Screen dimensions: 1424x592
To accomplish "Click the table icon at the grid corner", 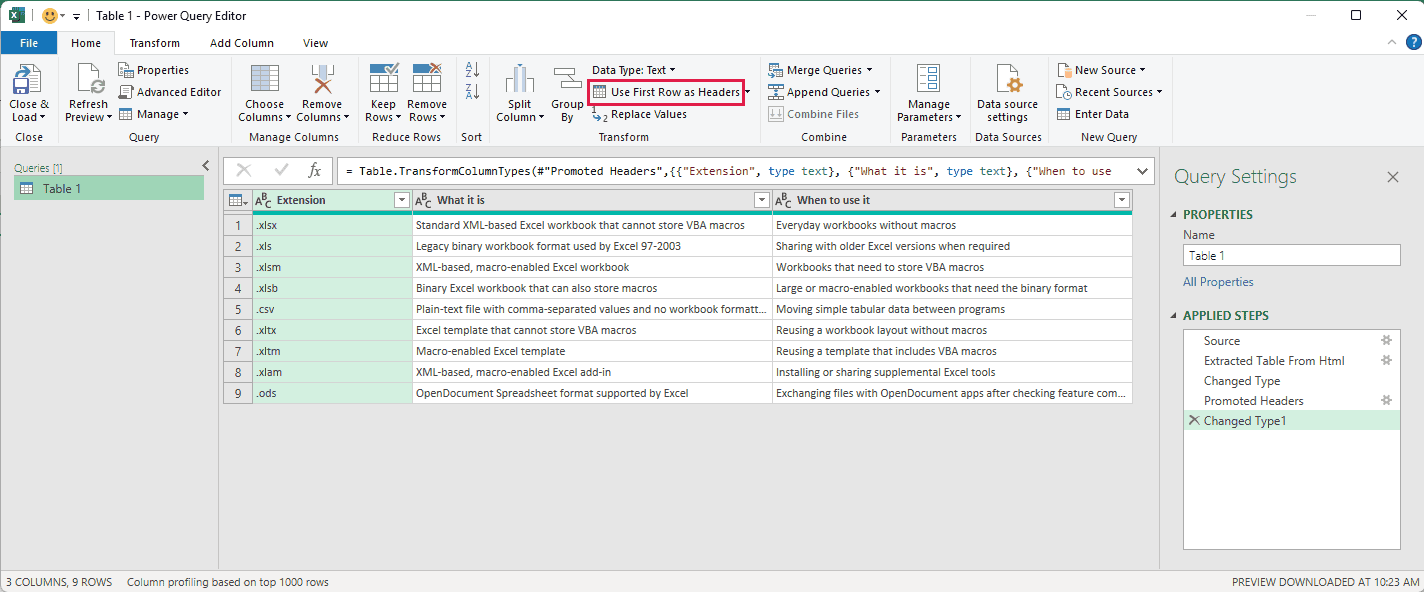I will tap(238, 200).
